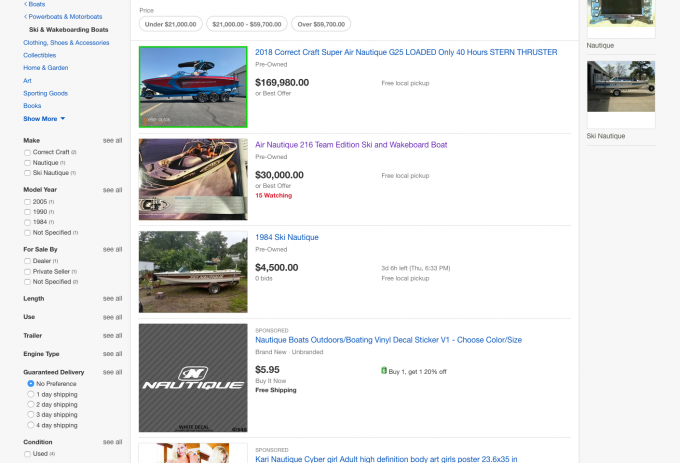This screenshot has width=680, height=463.
Task: Check the Correct Craft make filter
Action: pos(28,152)
